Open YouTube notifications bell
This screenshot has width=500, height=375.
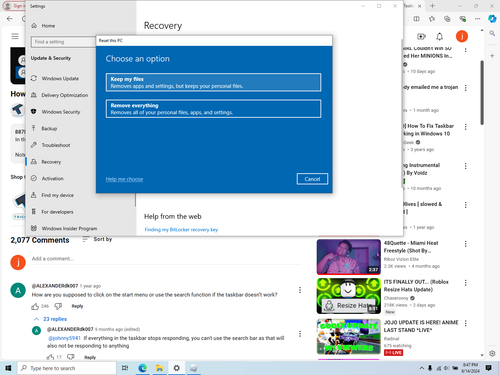click(x=440, y=36)
